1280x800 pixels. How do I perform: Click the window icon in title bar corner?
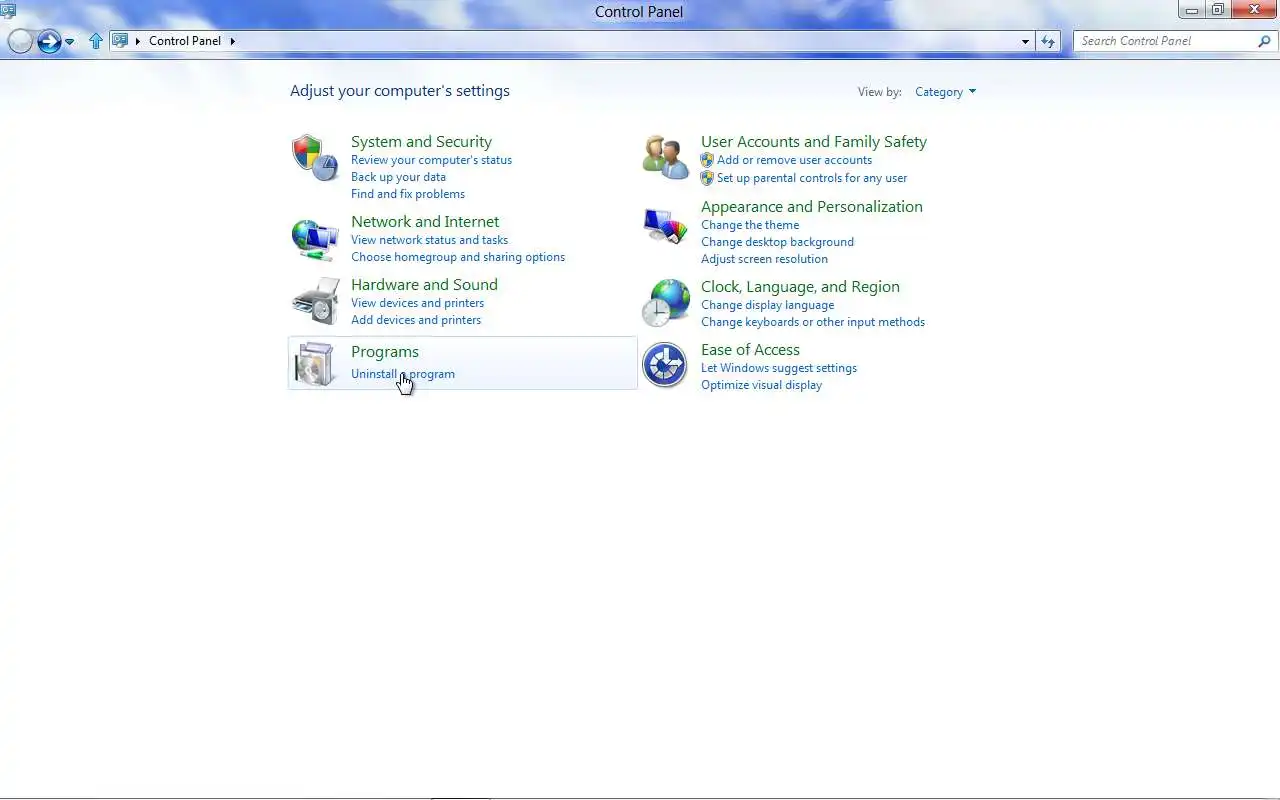[x=8, y=10]
